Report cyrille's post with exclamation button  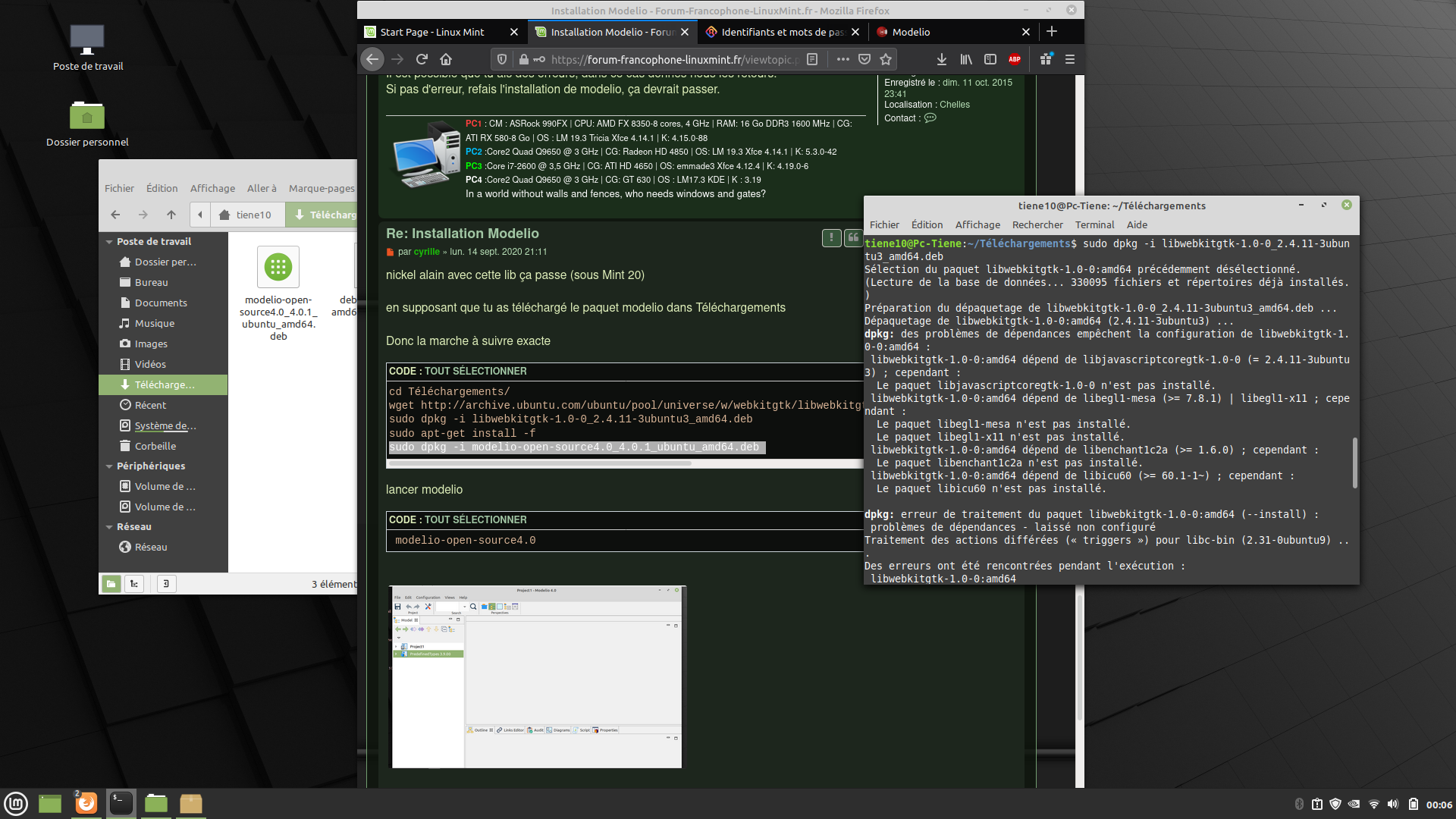pyautogui.click(x=831, y=238)
